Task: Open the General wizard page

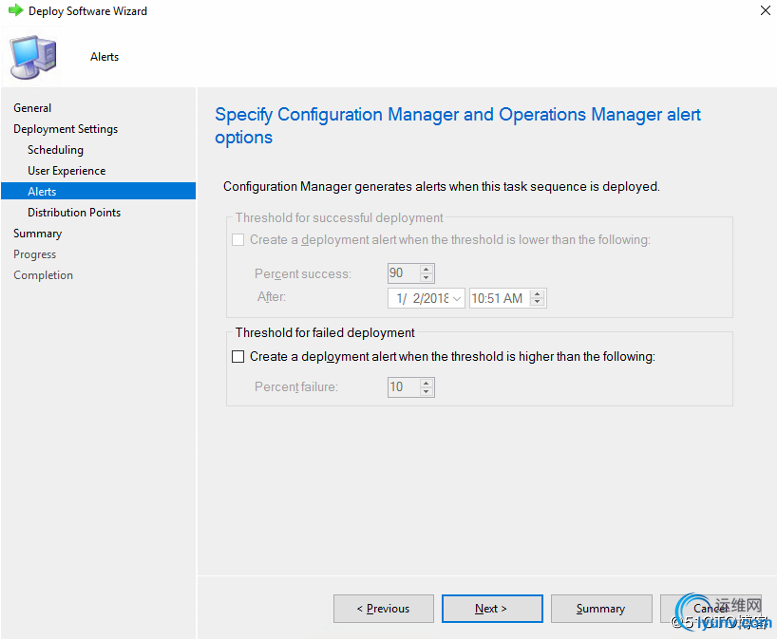Action: point(32,108)
